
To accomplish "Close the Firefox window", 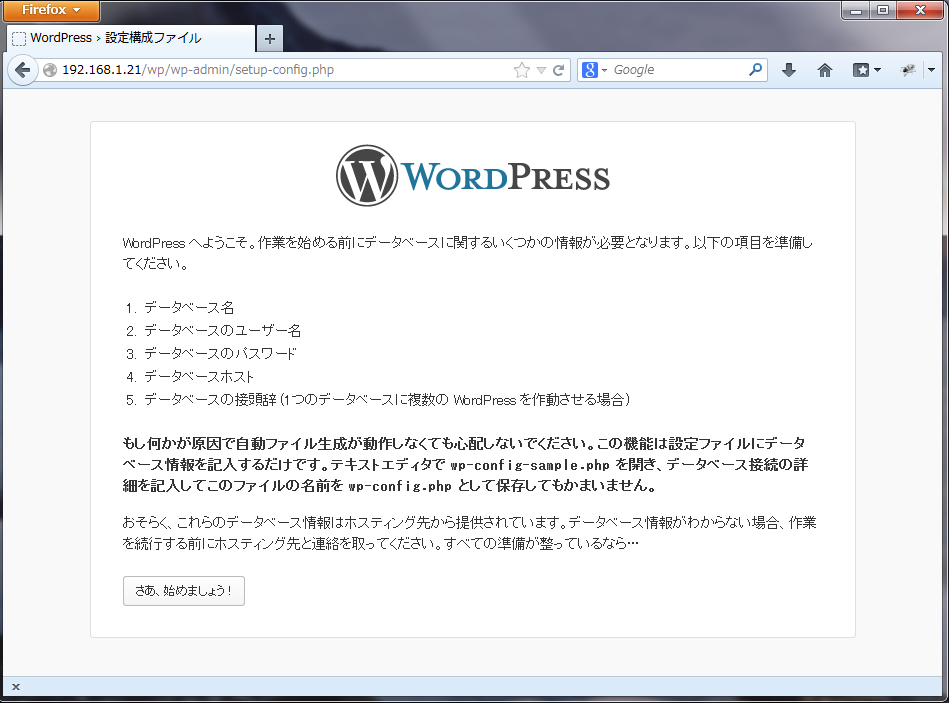I will [921, 10].
